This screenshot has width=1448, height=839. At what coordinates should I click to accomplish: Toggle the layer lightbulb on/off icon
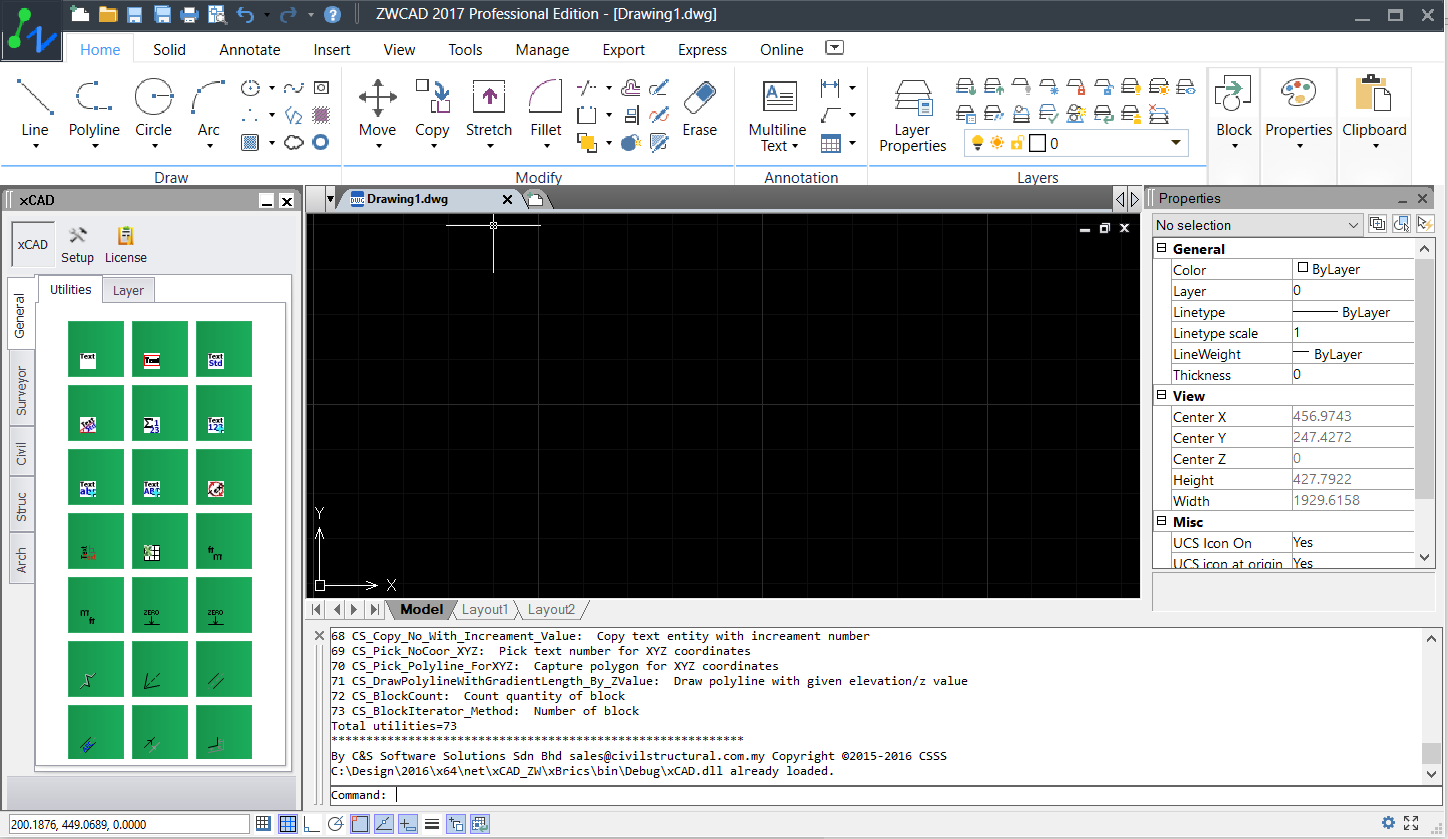coord(977,143)
